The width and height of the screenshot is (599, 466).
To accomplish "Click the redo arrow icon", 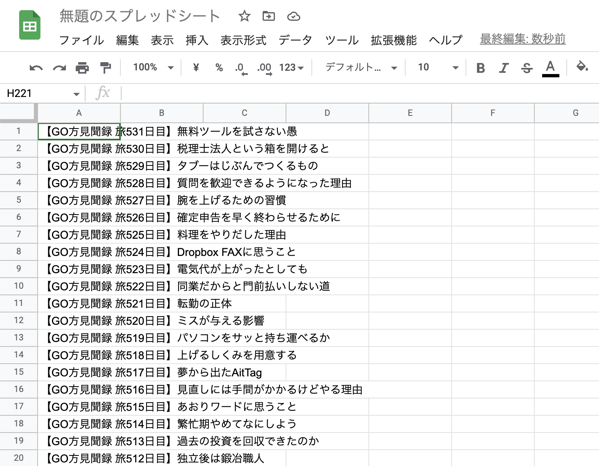I will 59,68.
